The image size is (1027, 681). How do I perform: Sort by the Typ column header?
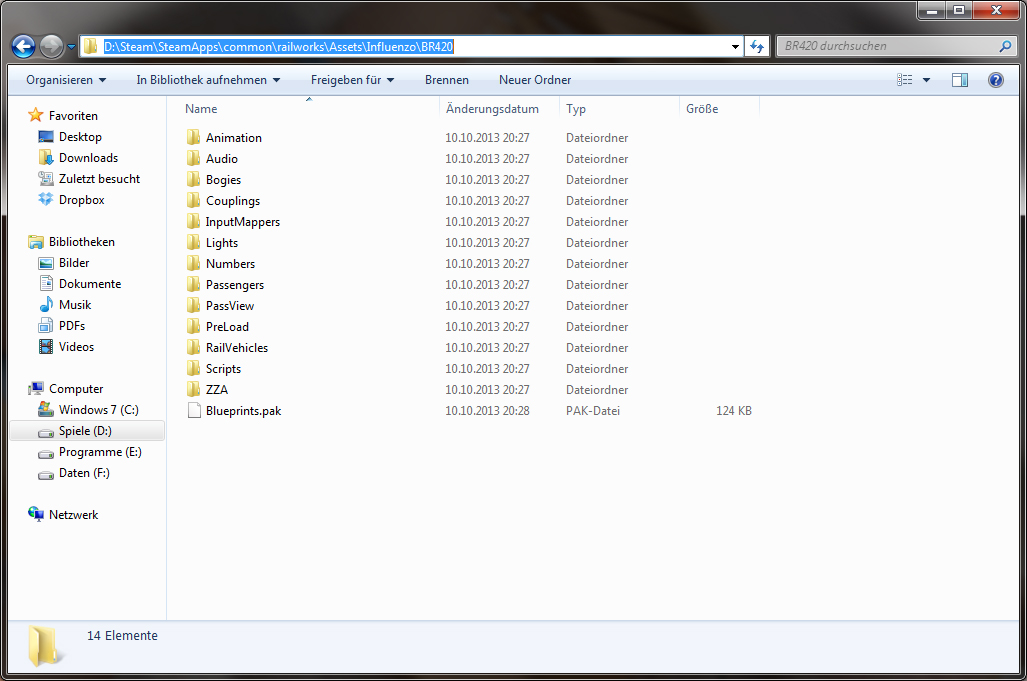click(619, 109)
